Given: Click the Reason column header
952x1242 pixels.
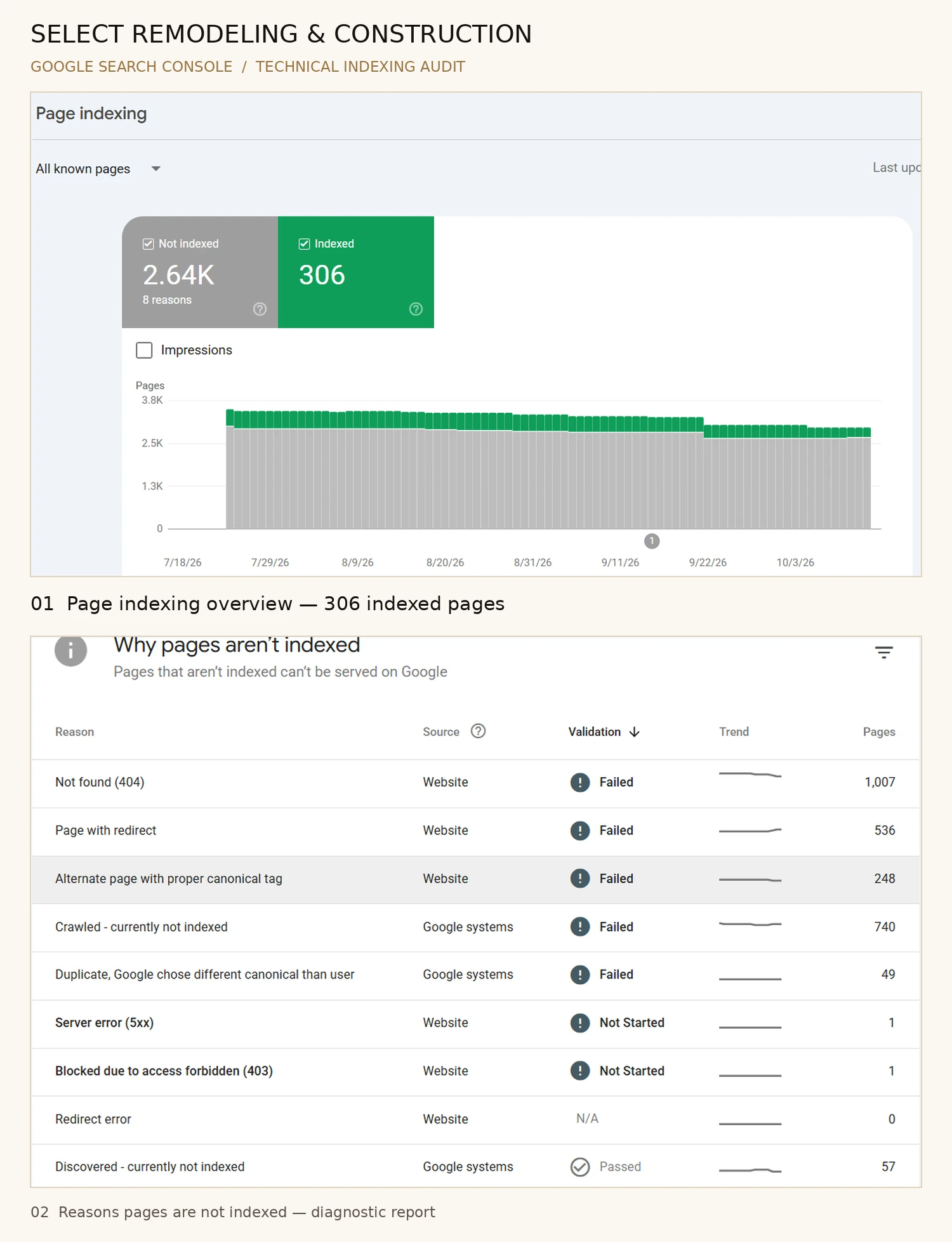Looking at the screenshot, I should click(x=75, y=732).
